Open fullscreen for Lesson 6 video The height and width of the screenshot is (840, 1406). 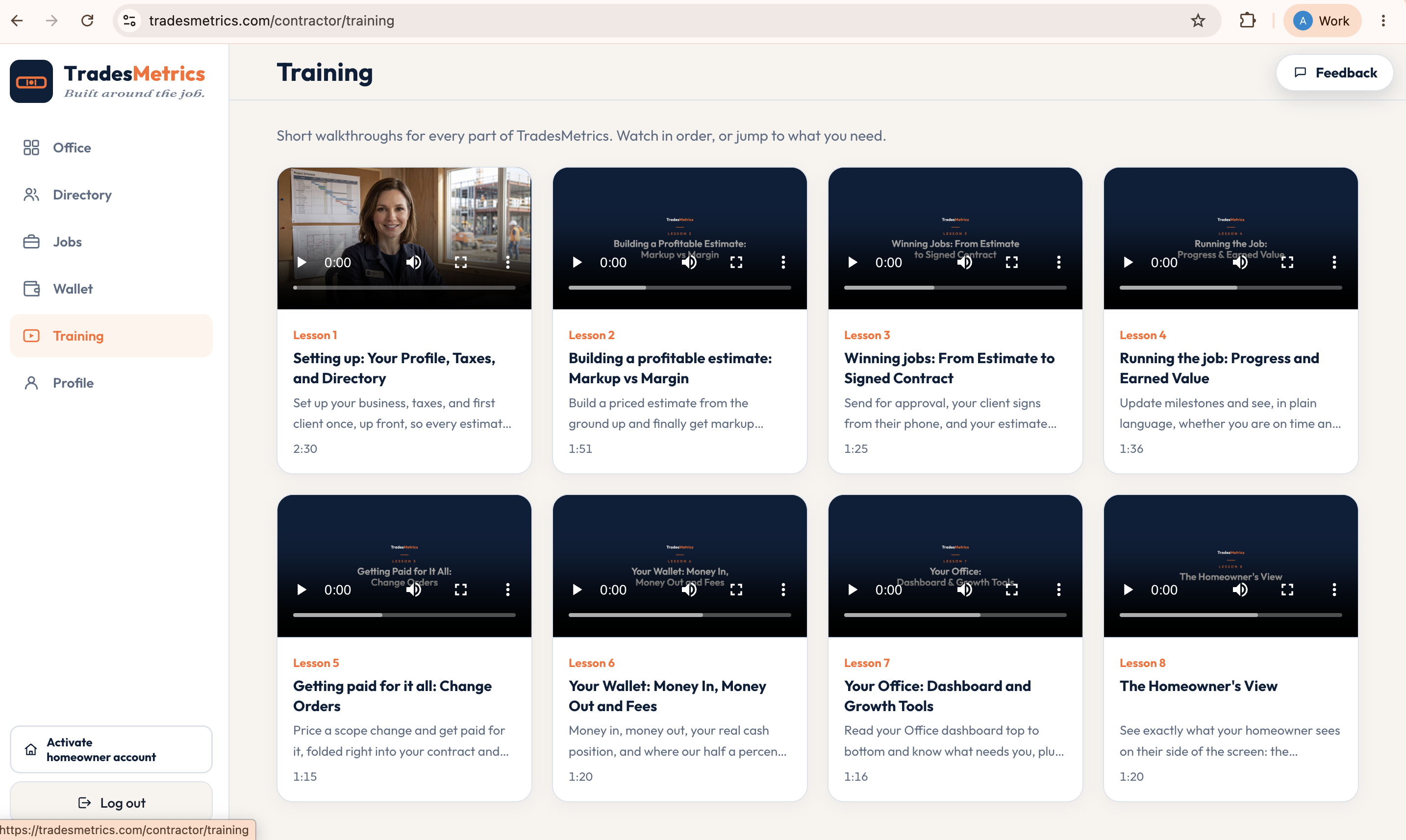(736, 590)
